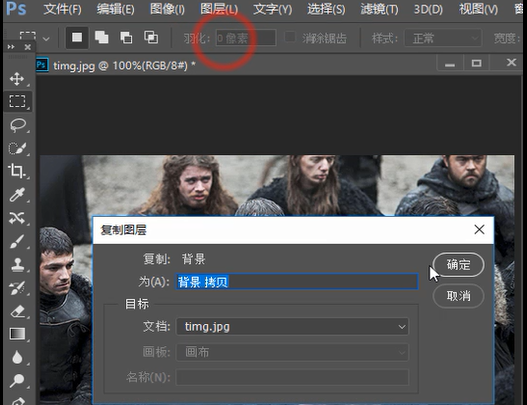Select the Crop tool
Viewport: 527px width, 405px height.
click(17, 171)
